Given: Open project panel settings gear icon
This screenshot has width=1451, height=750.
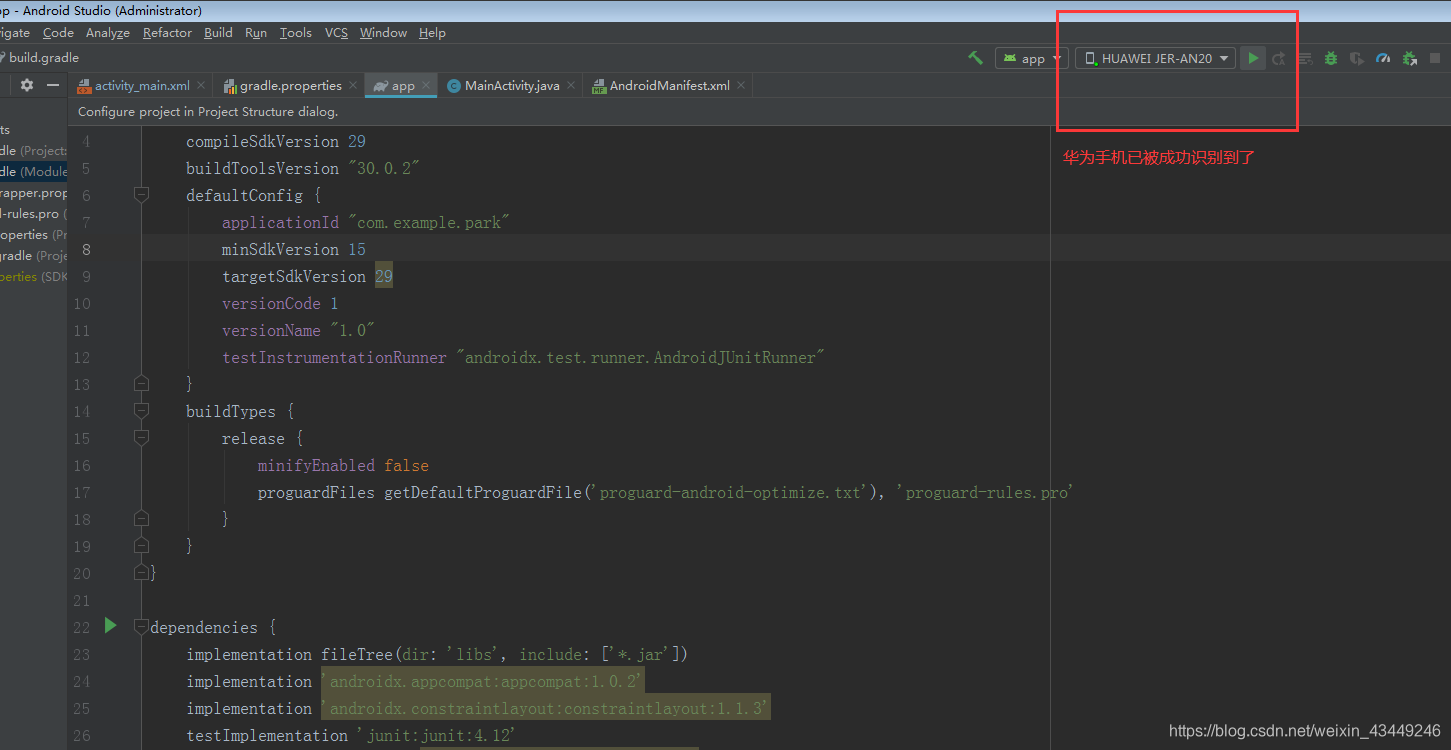Looking at the screenshot, I should click(x=27, y=85).
